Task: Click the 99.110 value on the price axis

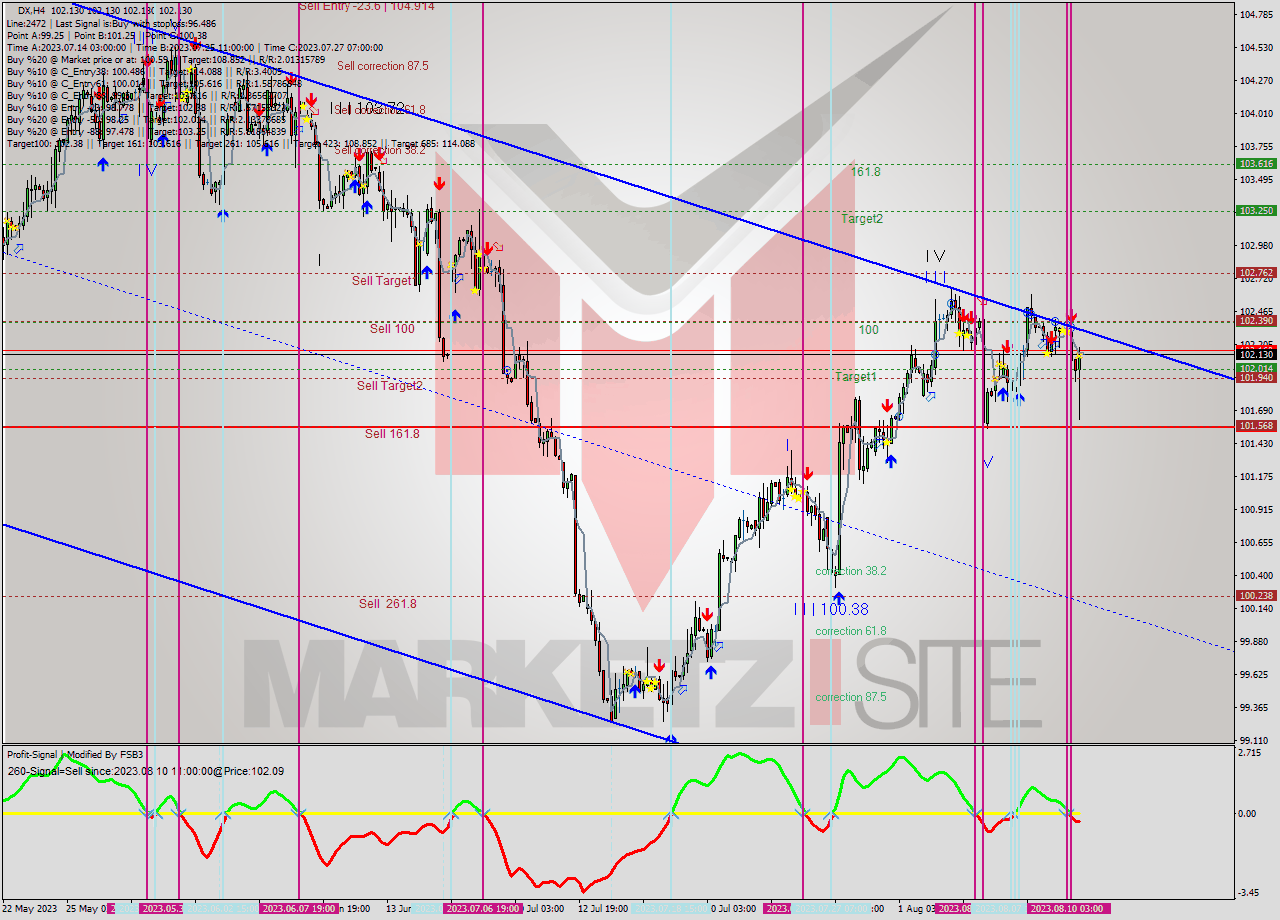Action: click(x=1256, y=741)
